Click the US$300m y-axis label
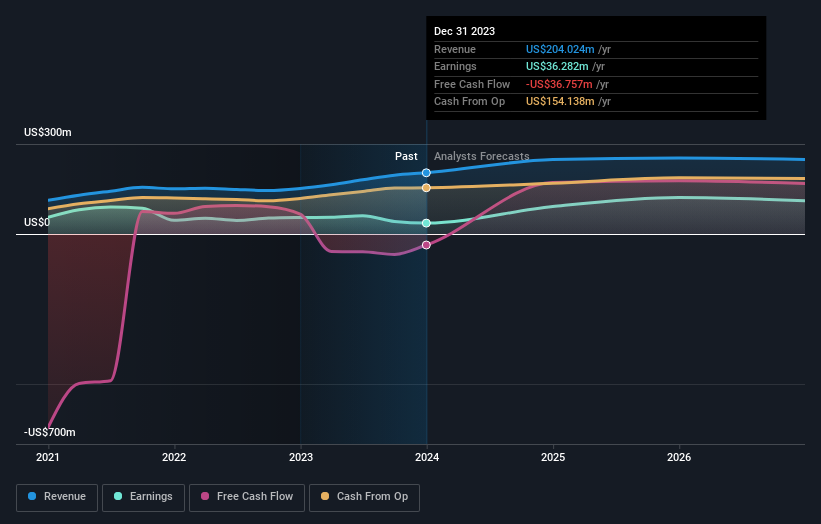821x524 pixels. point(48,132)
